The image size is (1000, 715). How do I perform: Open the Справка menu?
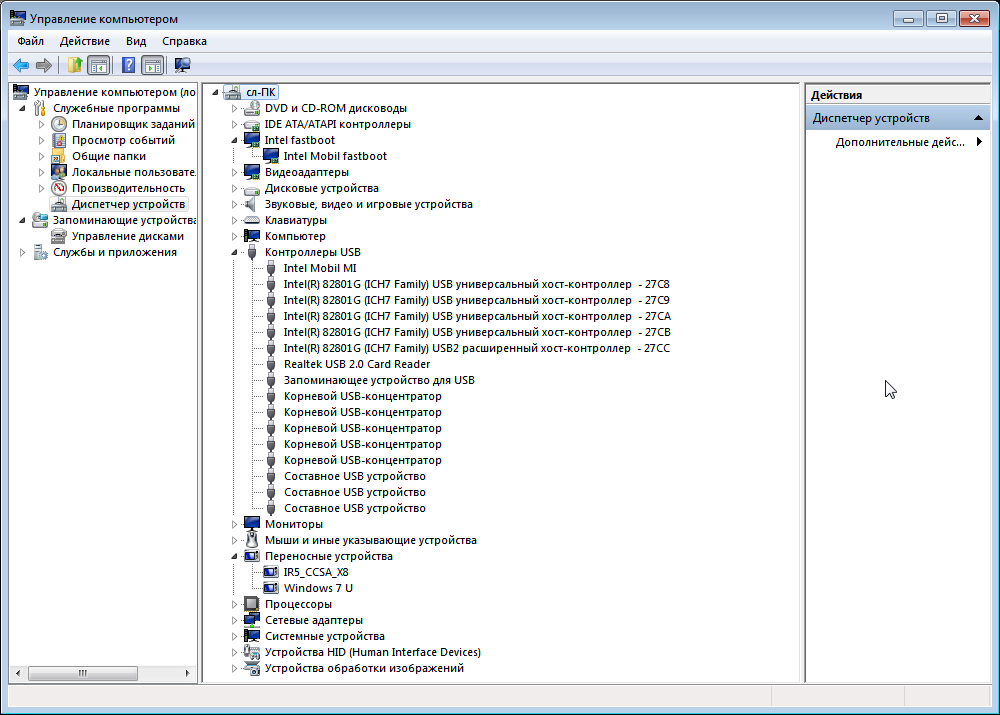184,41
